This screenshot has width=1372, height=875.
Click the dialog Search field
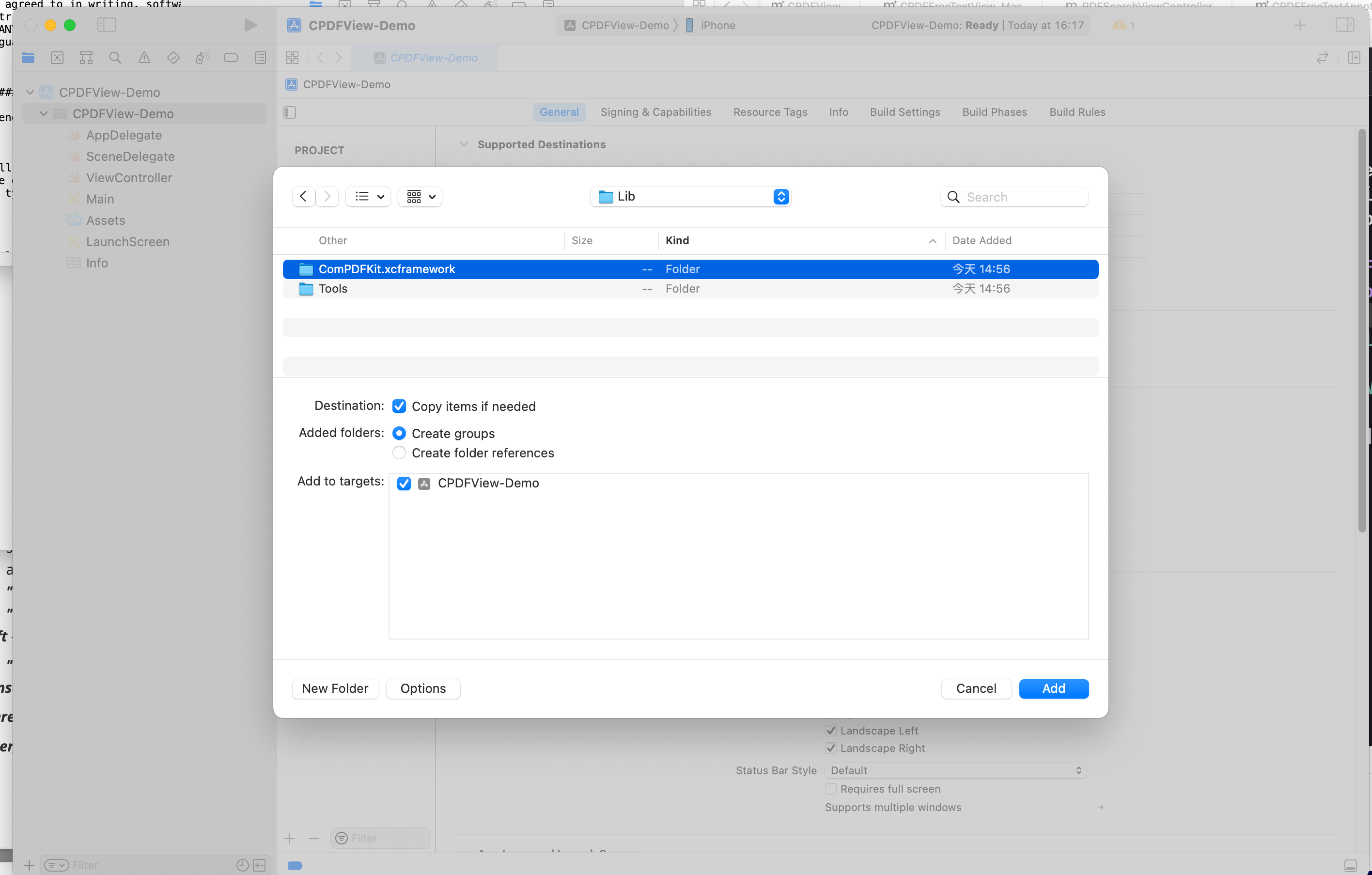(x=1022, y=197)
